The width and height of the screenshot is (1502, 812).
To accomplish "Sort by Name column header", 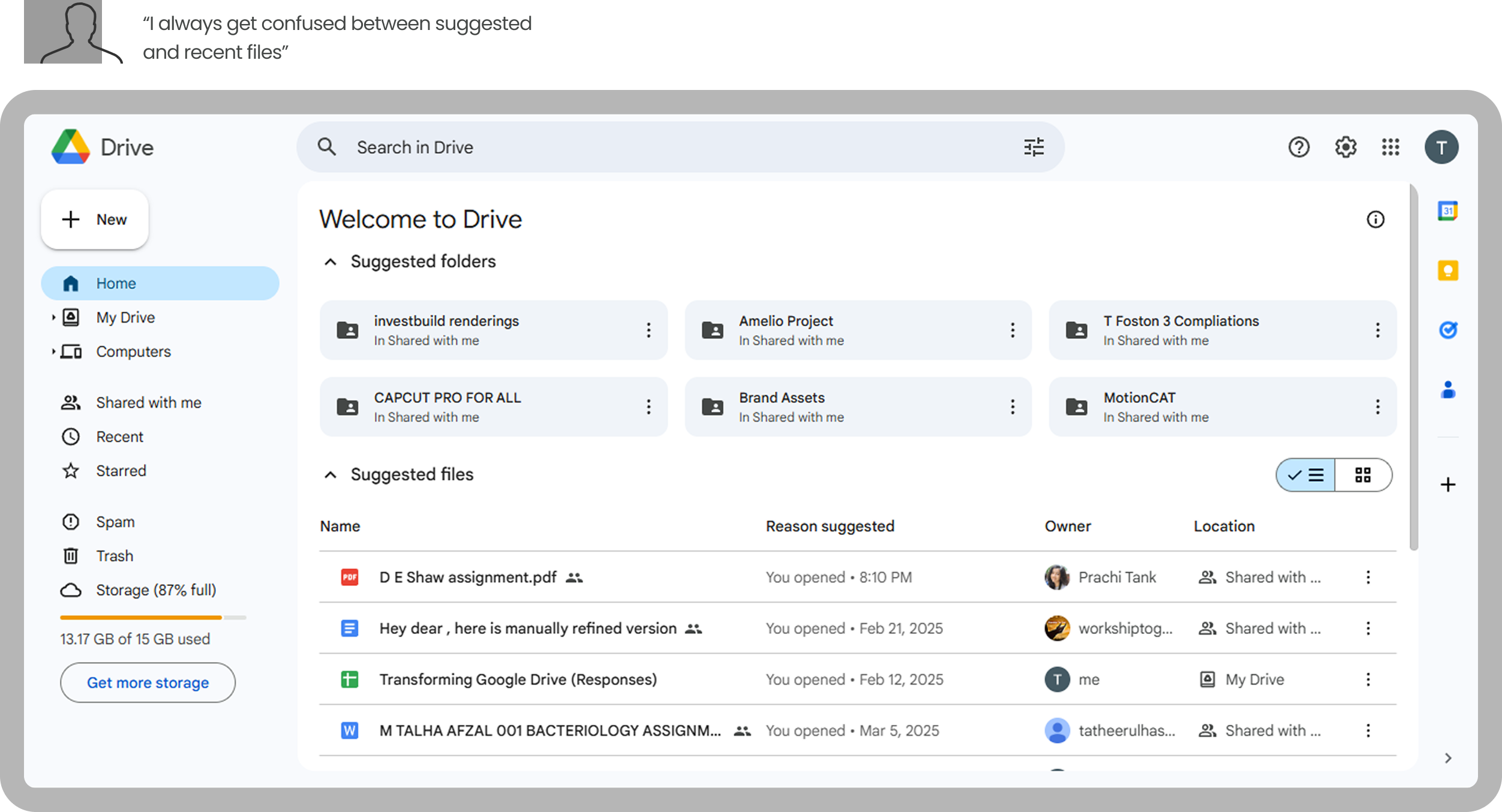I will [x=340, y=526].
